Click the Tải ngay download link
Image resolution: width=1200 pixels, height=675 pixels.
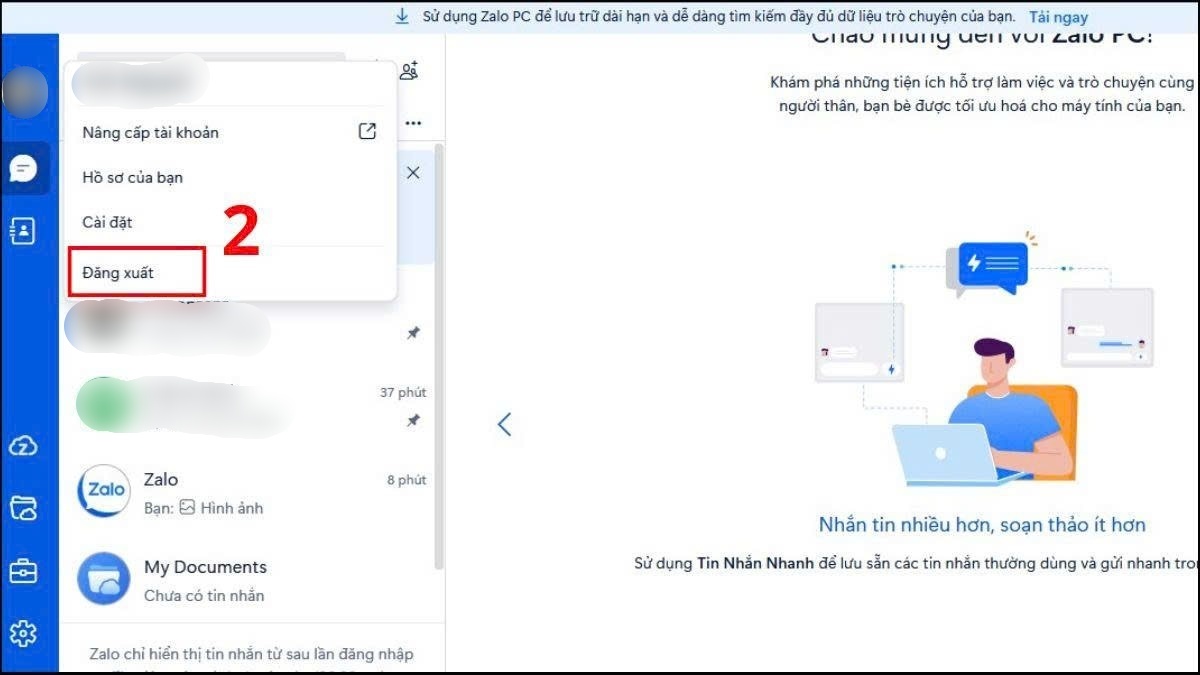pyautogui.click(x=1058, y=17)
